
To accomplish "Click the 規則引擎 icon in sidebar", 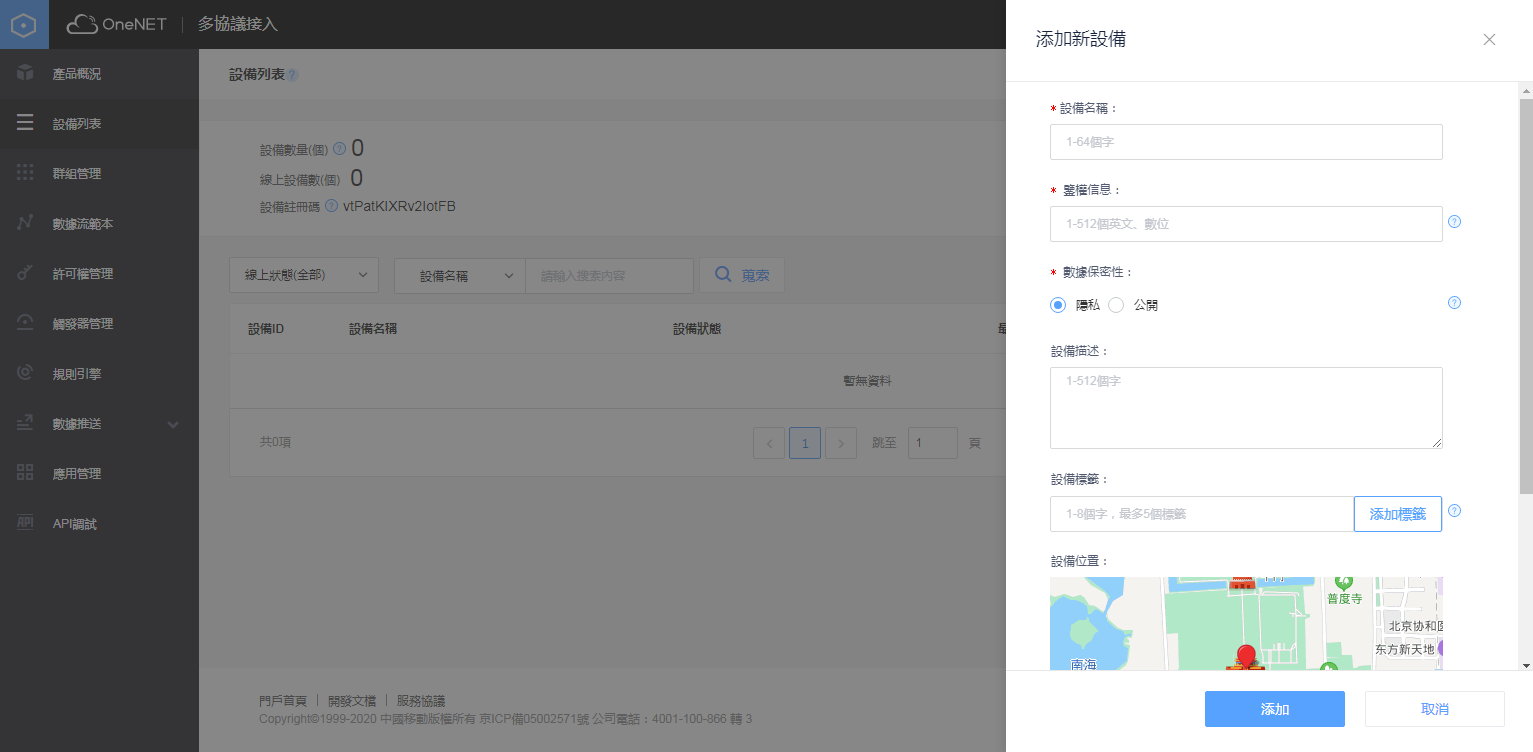I will [x=25, y=373].
